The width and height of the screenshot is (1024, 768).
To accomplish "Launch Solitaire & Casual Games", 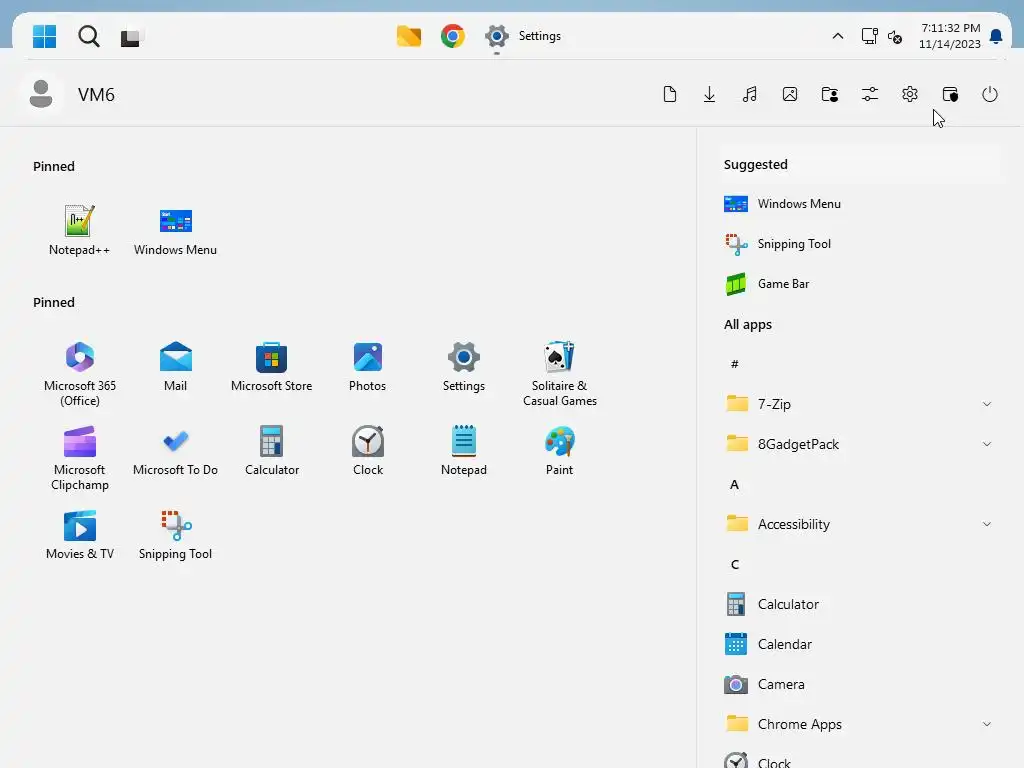I will (560, 374).
